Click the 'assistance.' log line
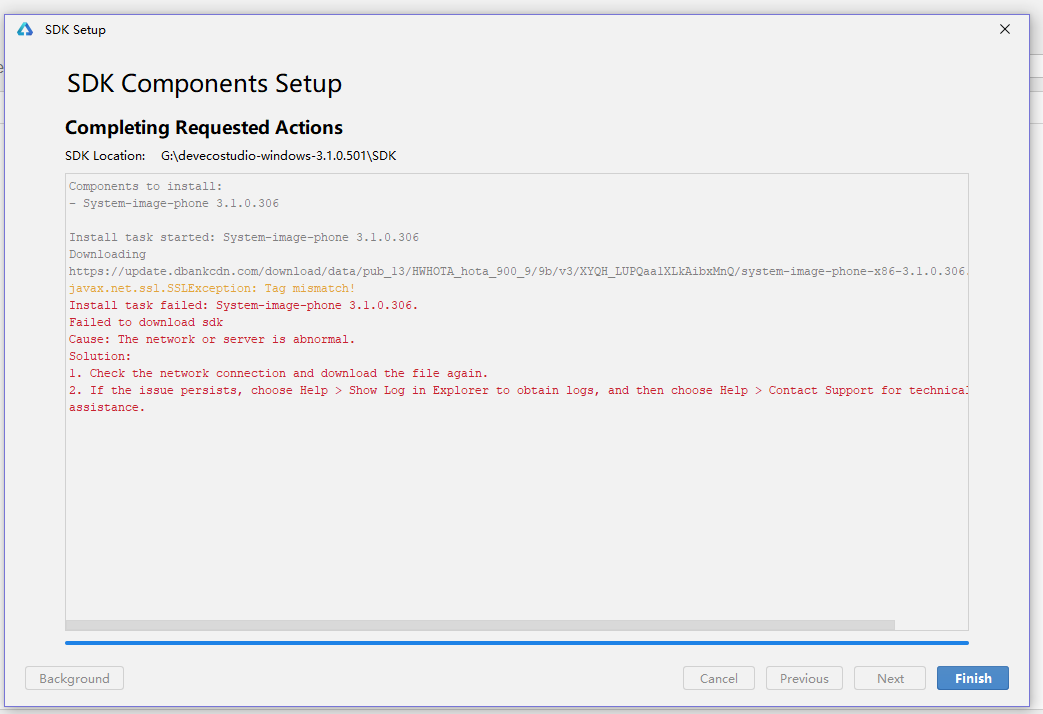Viewport: 1043px width, 714px height. coord(107,407)
